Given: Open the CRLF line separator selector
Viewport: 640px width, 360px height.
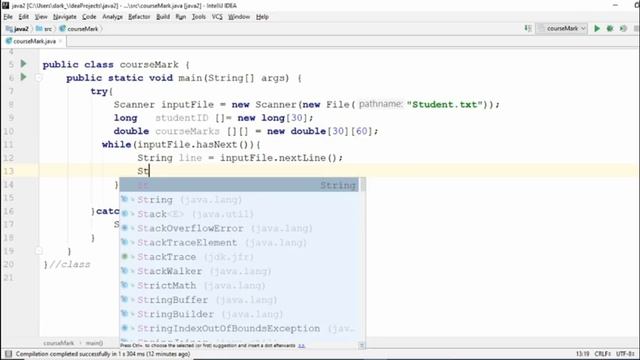Looking at the screenshot, I should 603,354.
